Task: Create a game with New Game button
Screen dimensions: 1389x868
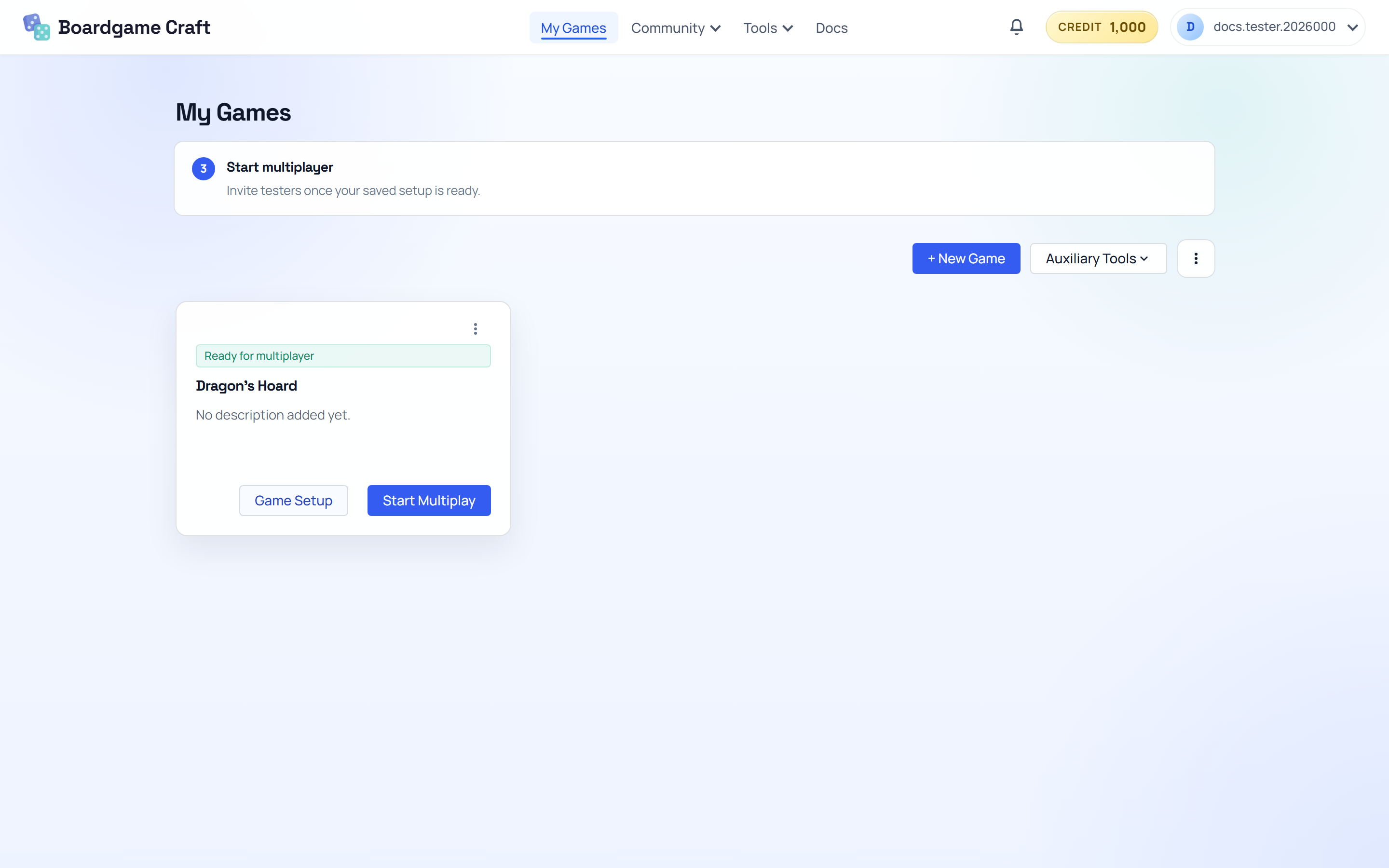Action: pyautogui.click(x=966, y=258)
